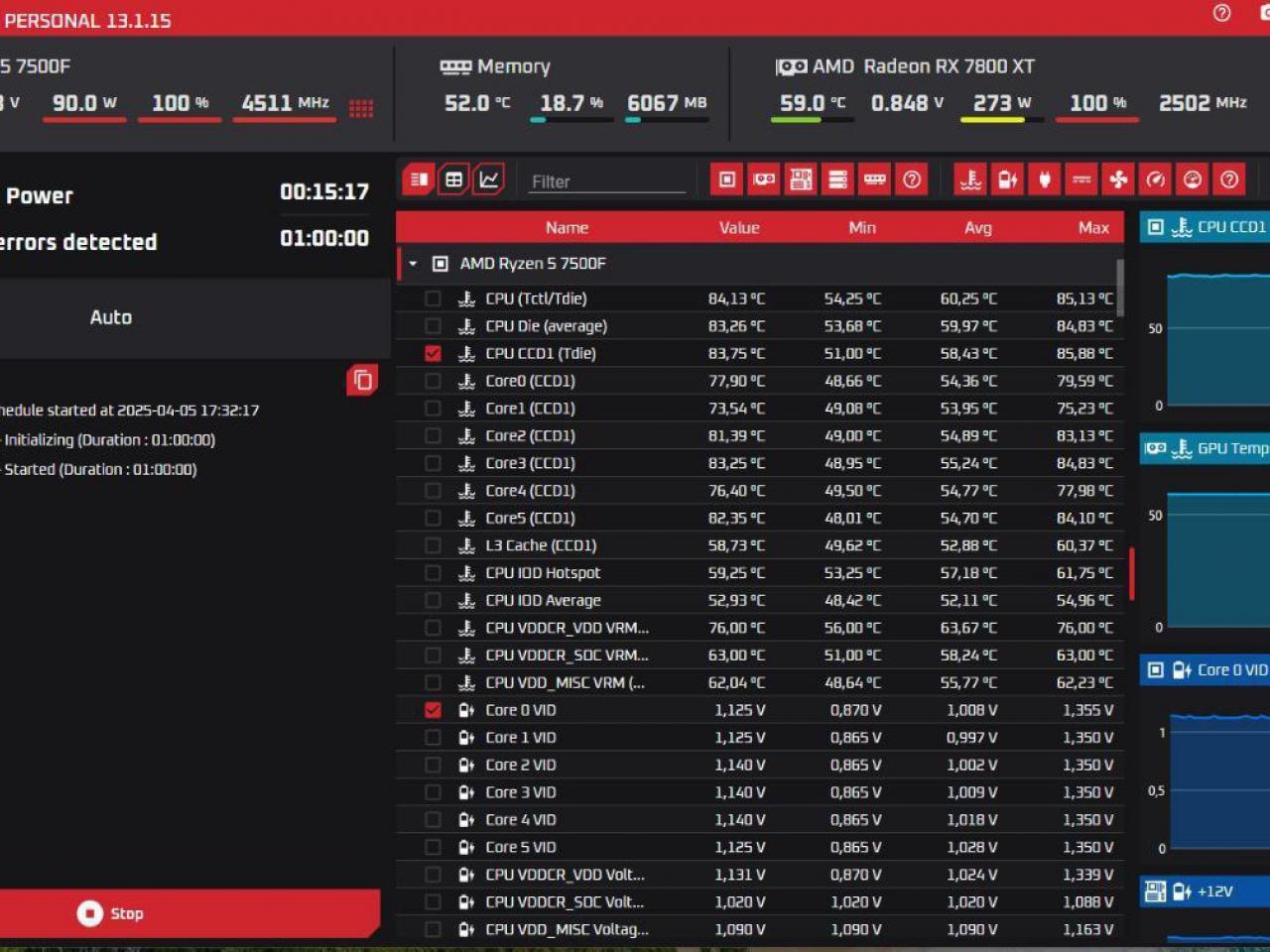
Task: Switch to table-only monitoring view
Action: [453, 179]
